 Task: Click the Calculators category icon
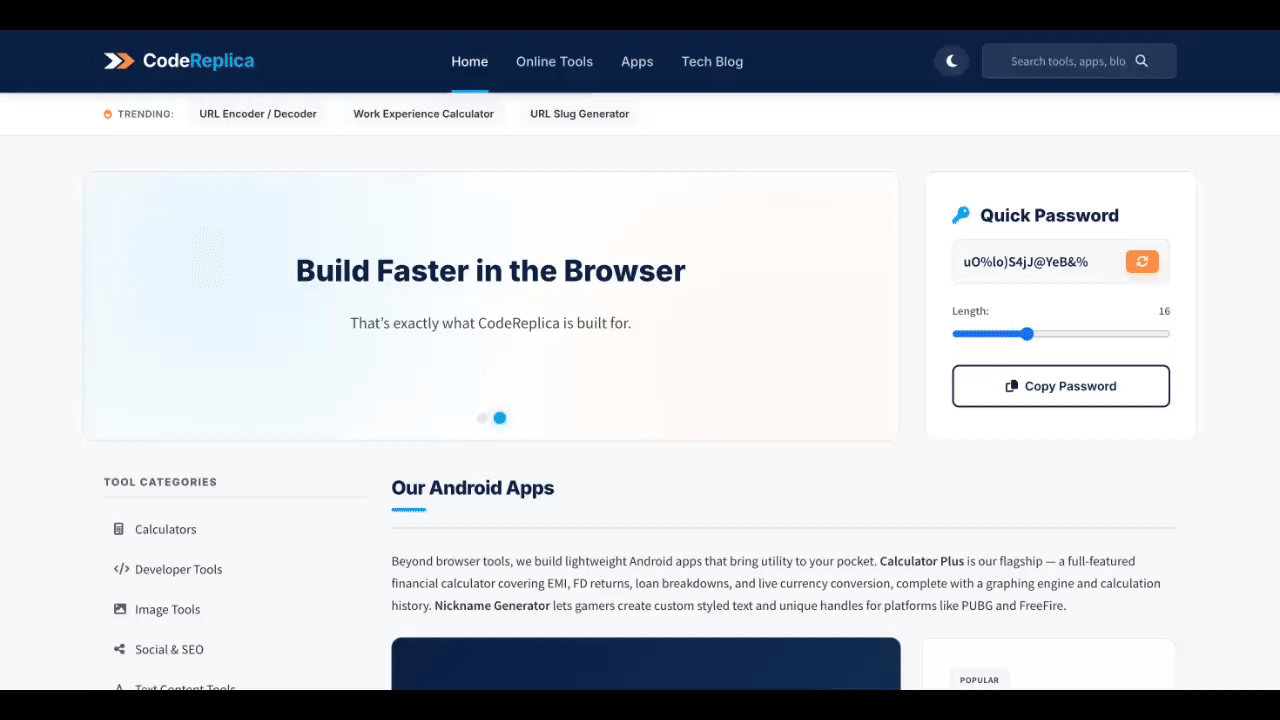(119, 529)
